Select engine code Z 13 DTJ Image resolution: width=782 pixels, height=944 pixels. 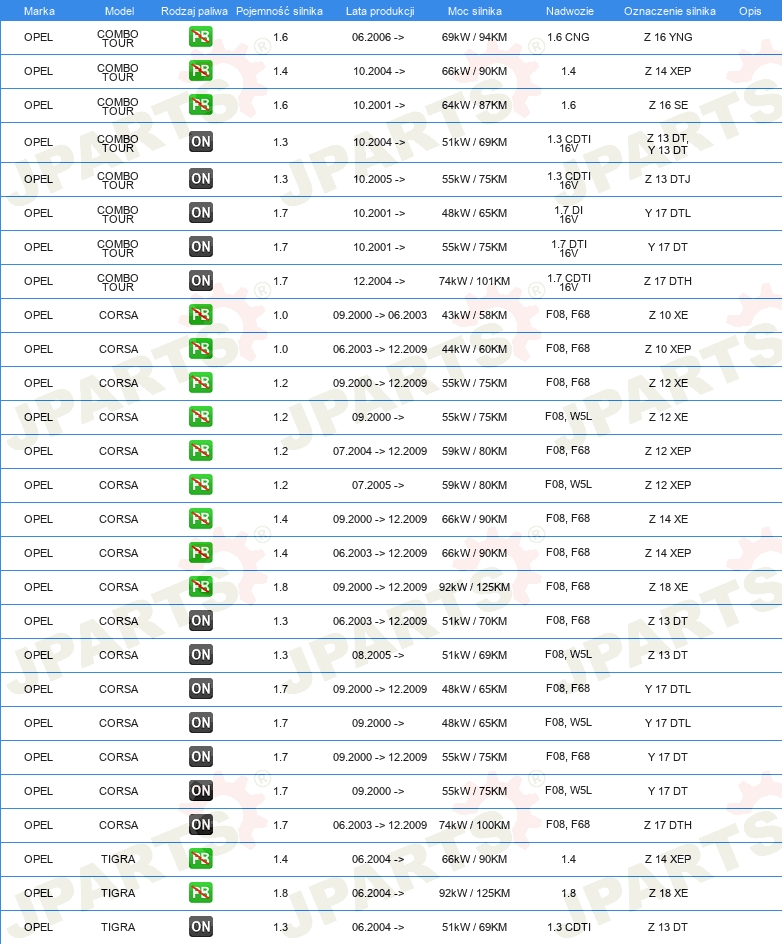click(x=668, y=179)
